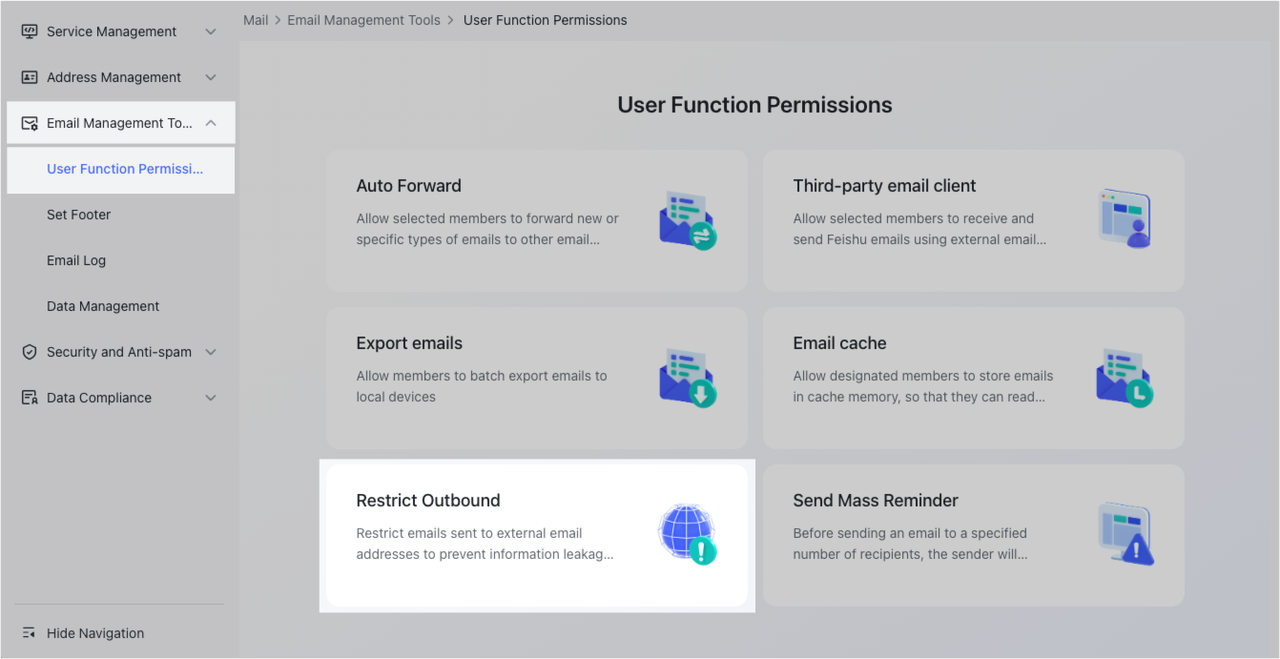Go to Email Management Tools breadcrumb
Screen dimensions: 1280x659
pos(364,20)
